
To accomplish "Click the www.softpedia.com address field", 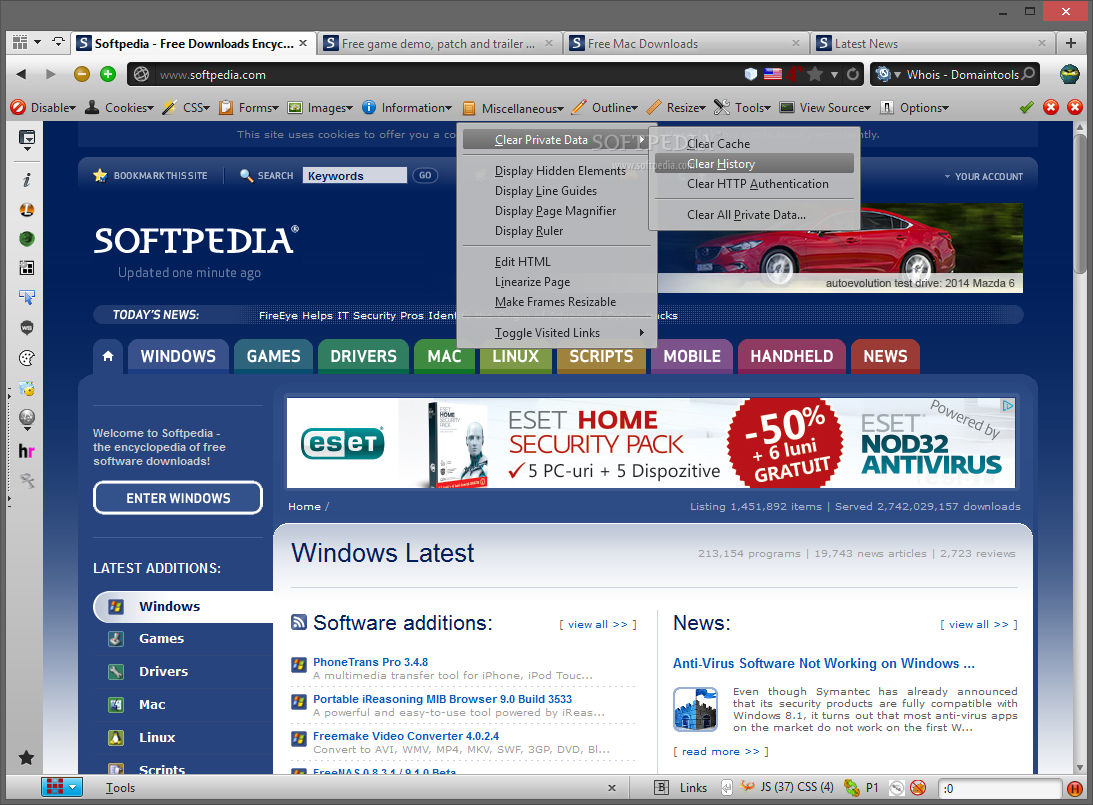I will click(x=446, y=74).
